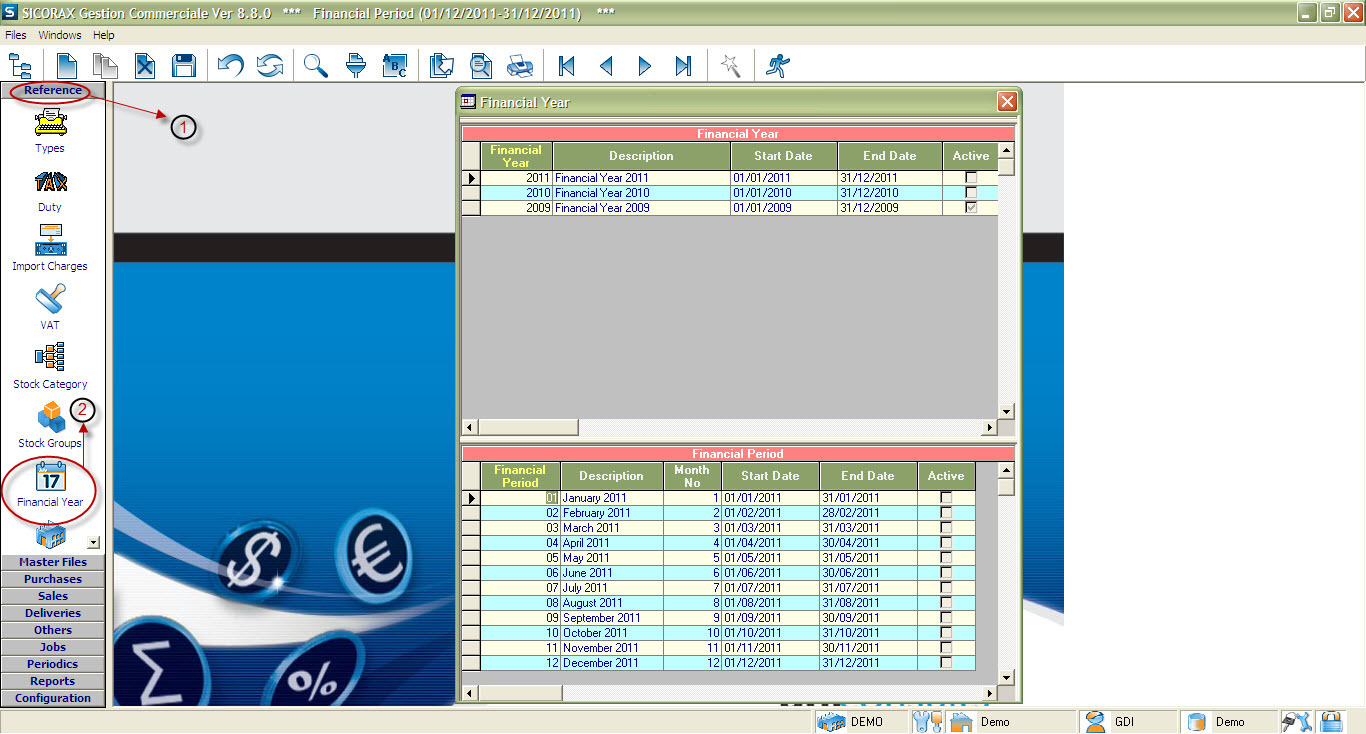Click the Reference section header button
Viewport: 1366px width, 734px height.
(x=53, y=90)
